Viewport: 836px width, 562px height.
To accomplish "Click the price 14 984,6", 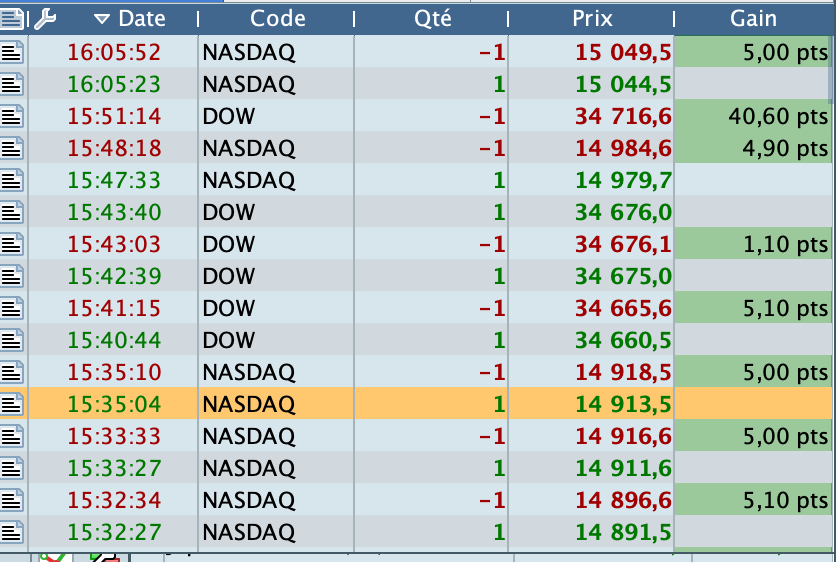I will (623, 148).
